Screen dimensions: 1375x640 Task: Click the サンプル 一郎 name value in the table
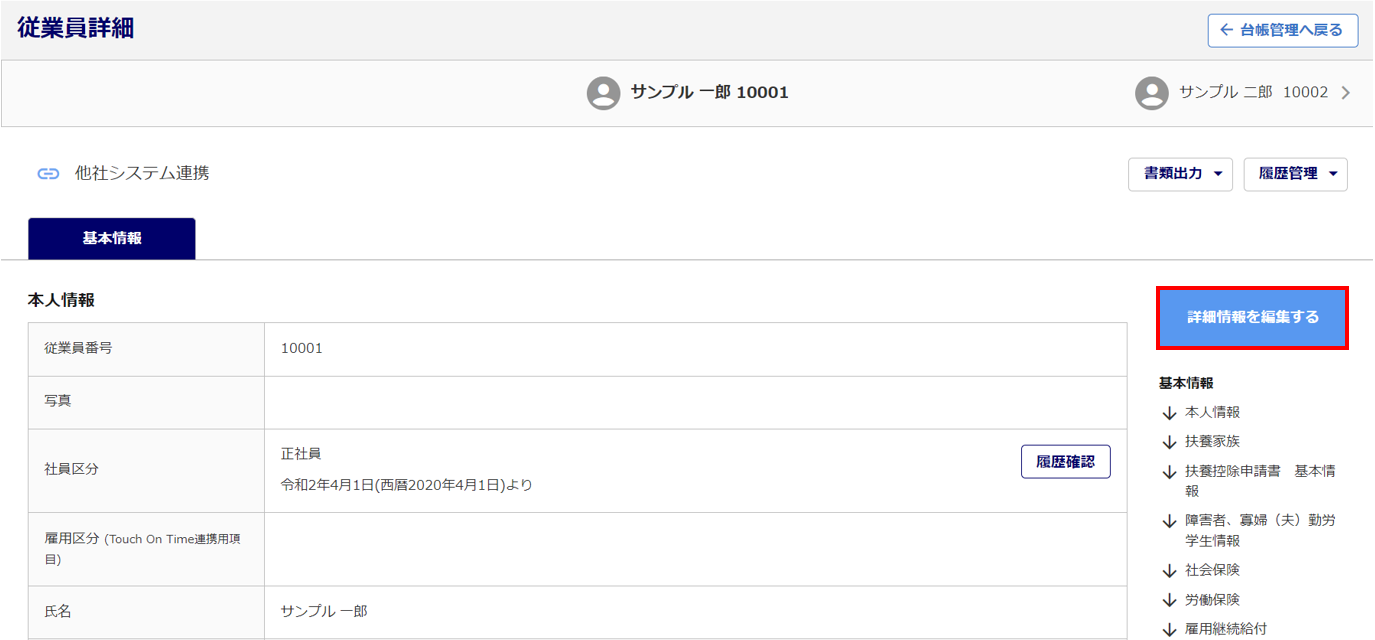[324, 611]
